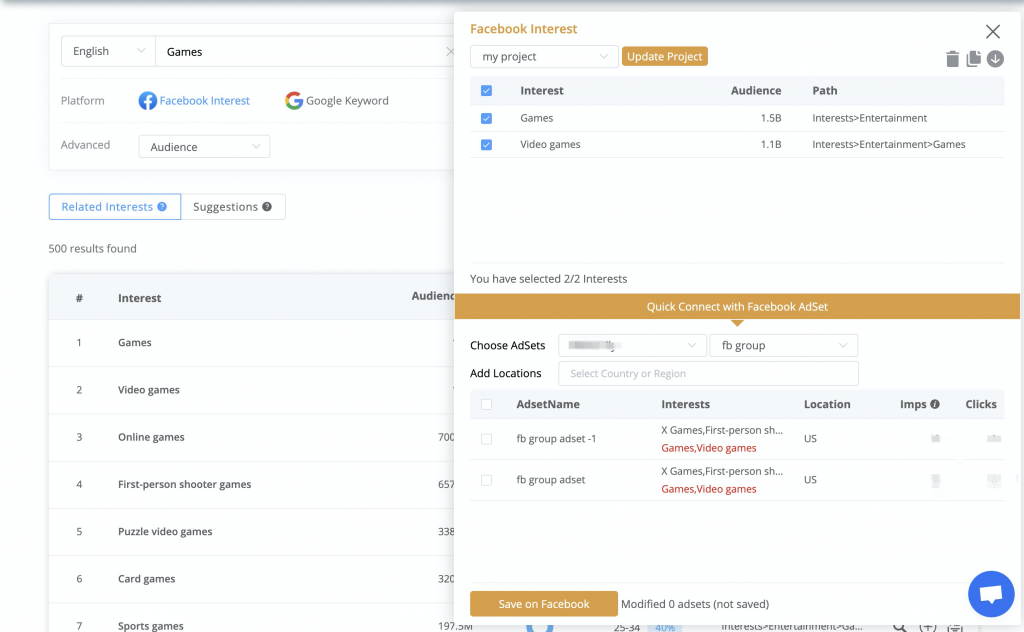Select the checkbox for the fb group adset row

click(487, 480)
